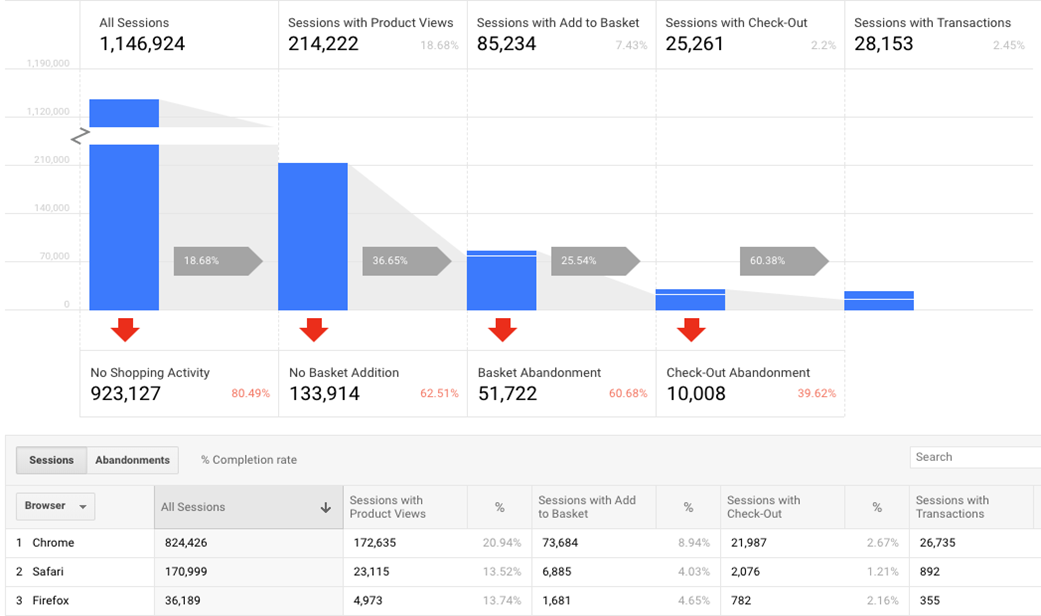Select the blue Product Views funnel bar
This screenshot has height=616, width=1041.
(313, 236)
